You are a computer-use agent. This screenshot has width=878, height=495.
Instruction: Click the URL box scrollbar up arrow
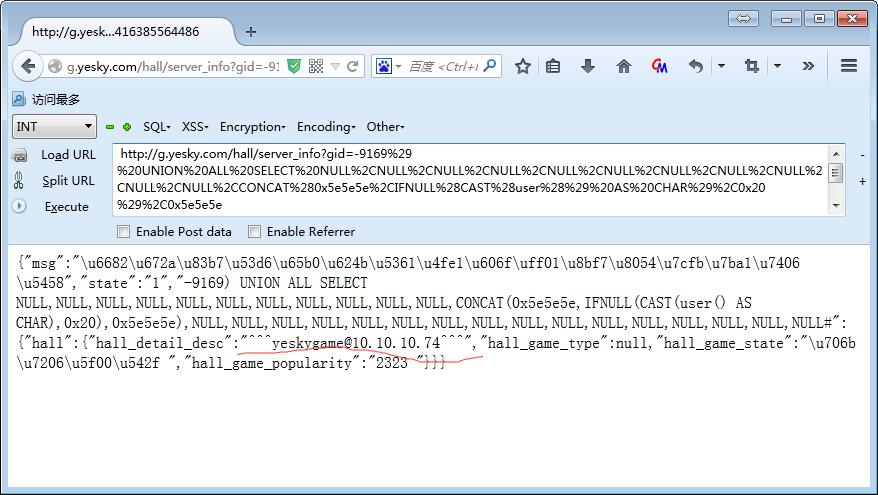click(836, 153)
